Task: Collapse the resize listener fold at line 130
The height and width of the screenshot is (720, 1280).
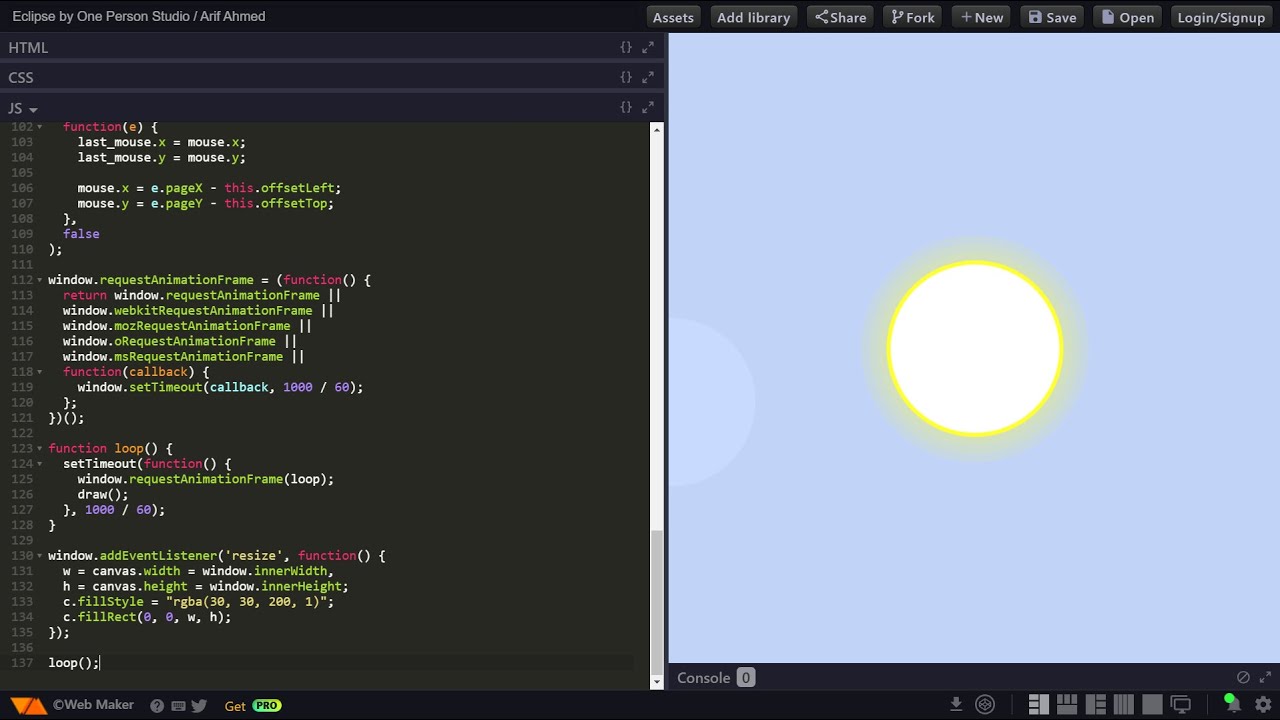Action: point(40,556)
